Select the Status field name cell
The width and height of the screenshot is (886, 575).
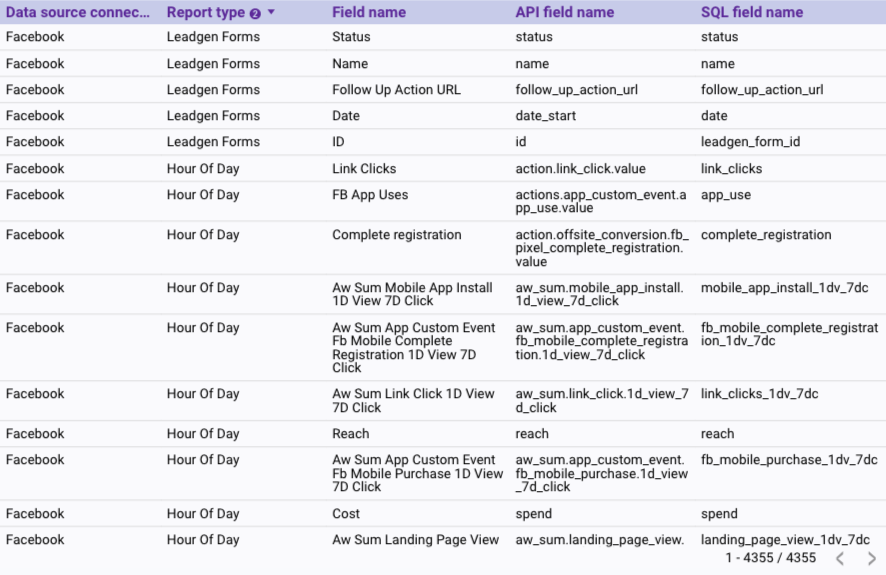tap(351, 37)
